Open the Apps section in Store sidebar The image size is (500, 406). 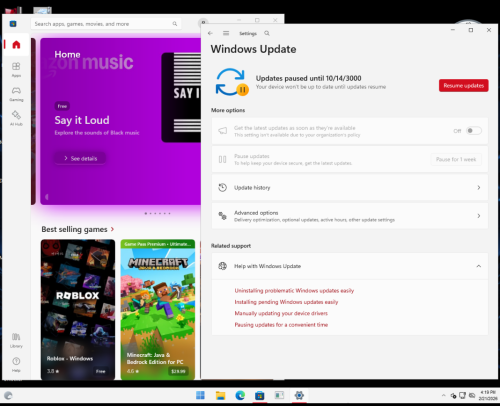tap(16, 69)
